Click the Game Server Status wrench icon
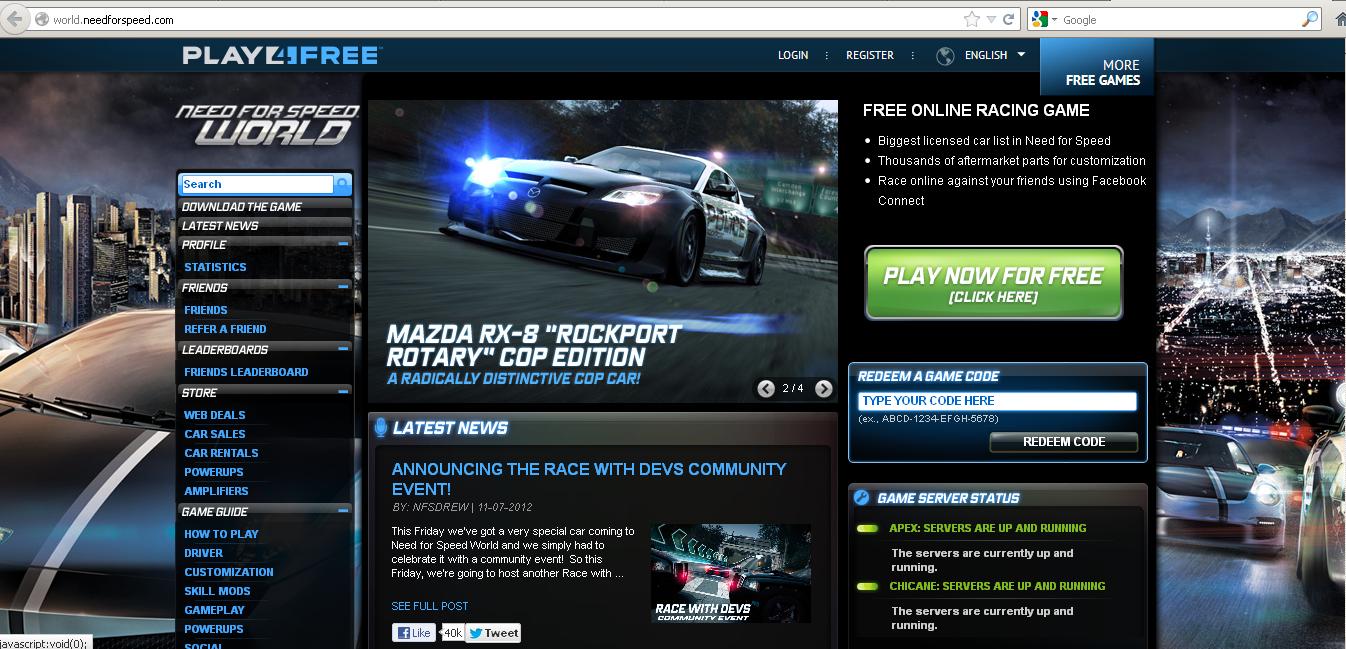Viewport: 1346px width, 649px height. 861,498
